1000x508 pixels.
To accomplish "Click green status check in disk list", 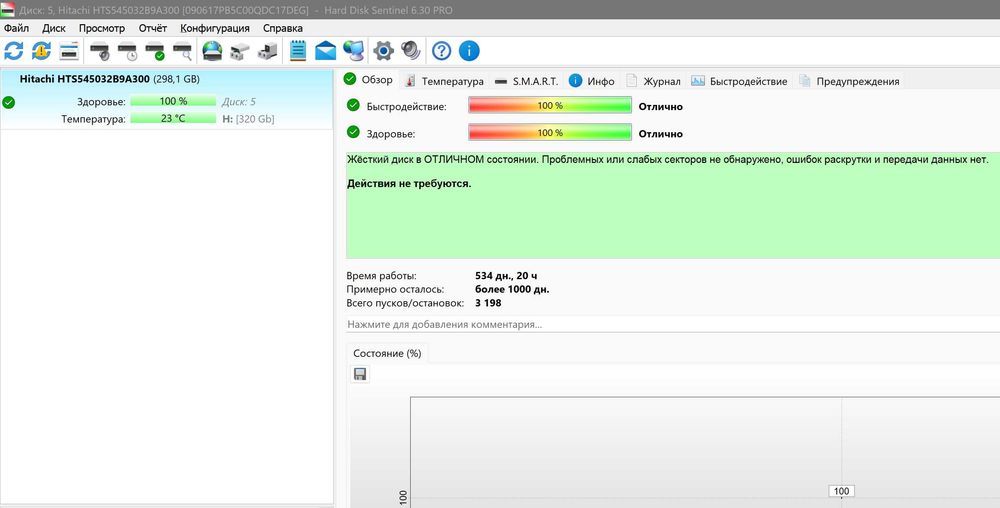I will tap(8, 102).
